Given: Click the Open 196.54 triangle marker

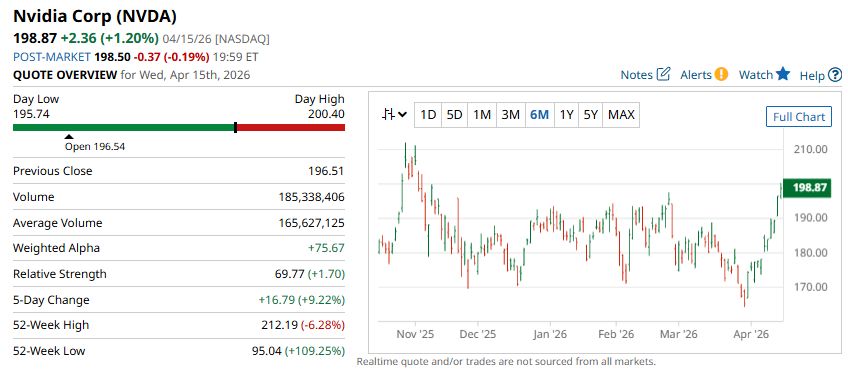Looking at the screenshot, I should point(69,137).
